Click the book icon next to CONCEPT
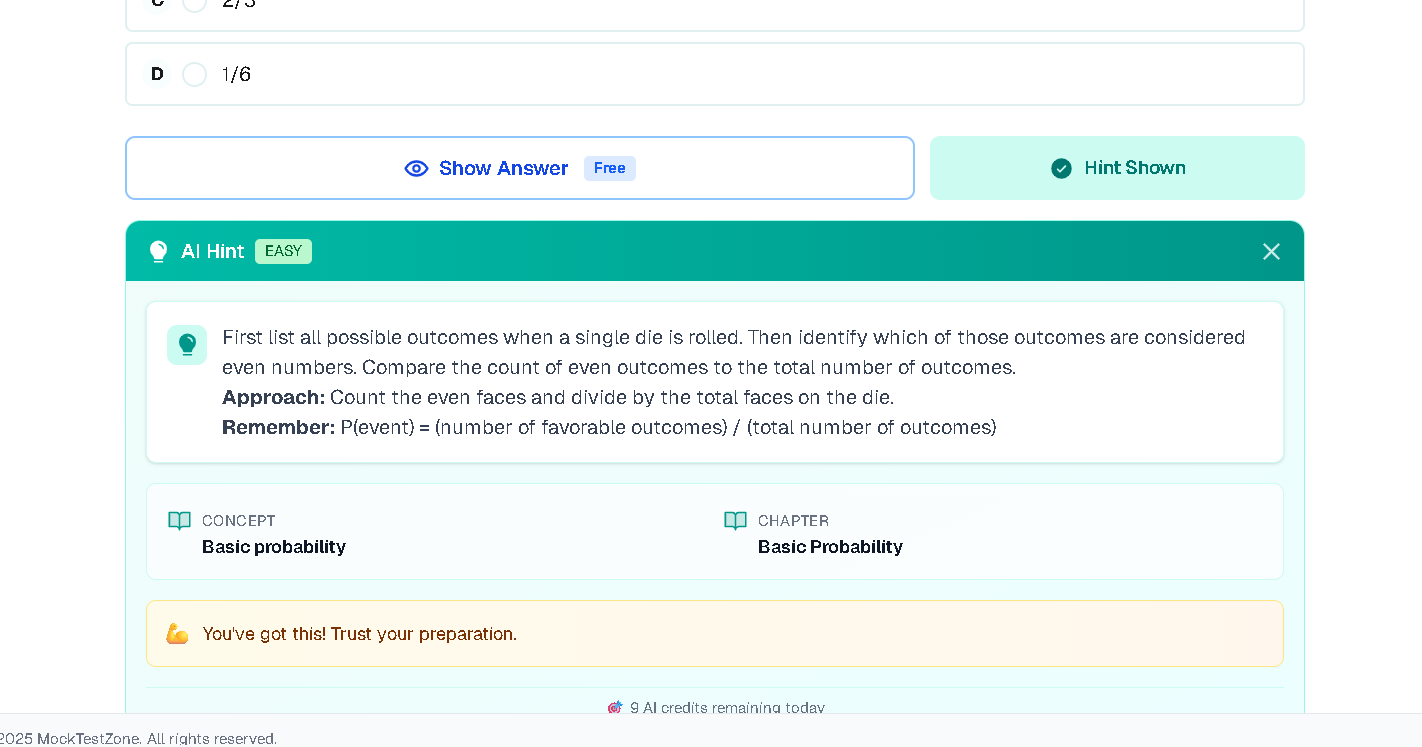1422x747 pixels. 179,521
